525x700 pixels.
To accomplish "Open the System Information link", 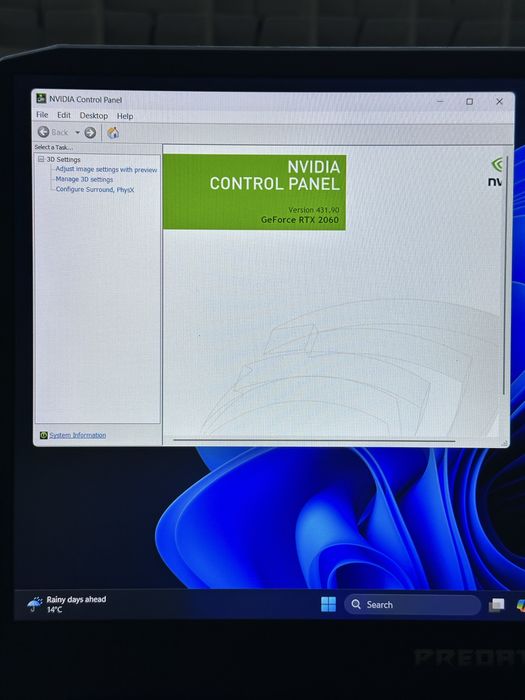I will point(78,435).
